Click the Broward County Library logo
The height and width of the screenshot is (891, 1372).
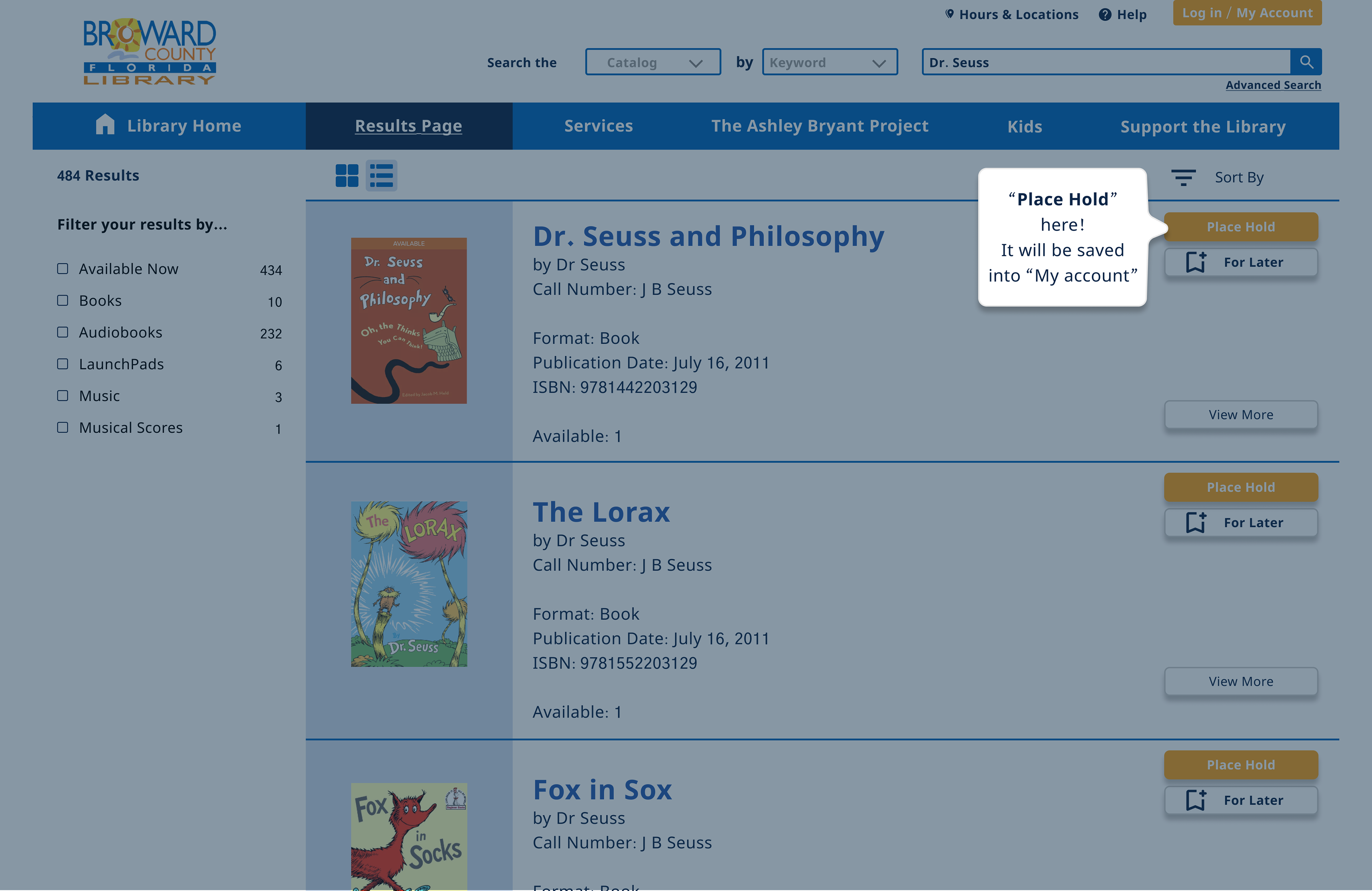tap(149, 52)
